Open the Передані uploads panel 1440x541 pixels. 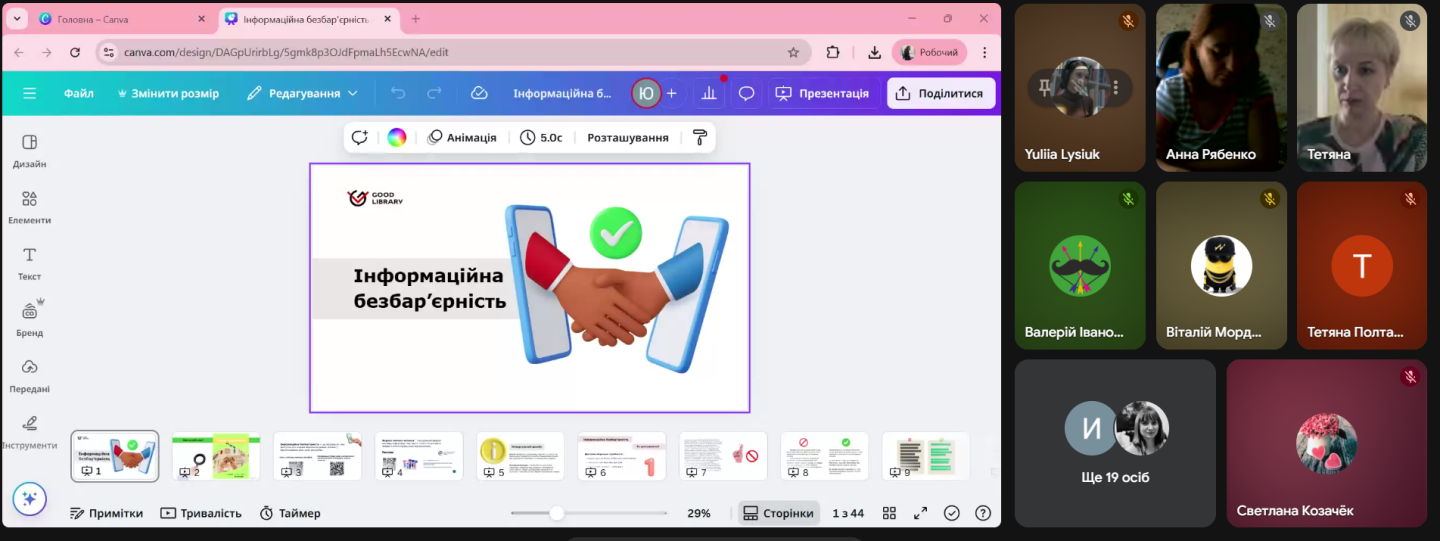click(29, 376)
